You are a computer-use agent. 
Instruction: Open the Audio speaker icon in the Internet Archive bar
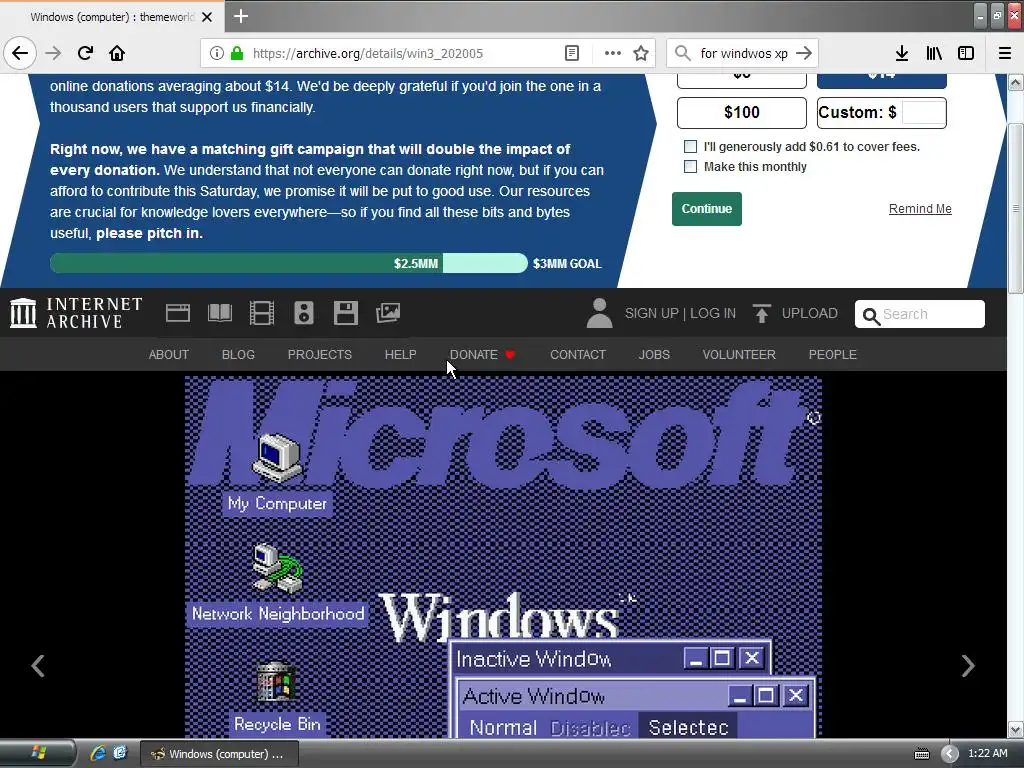(304, 313)
